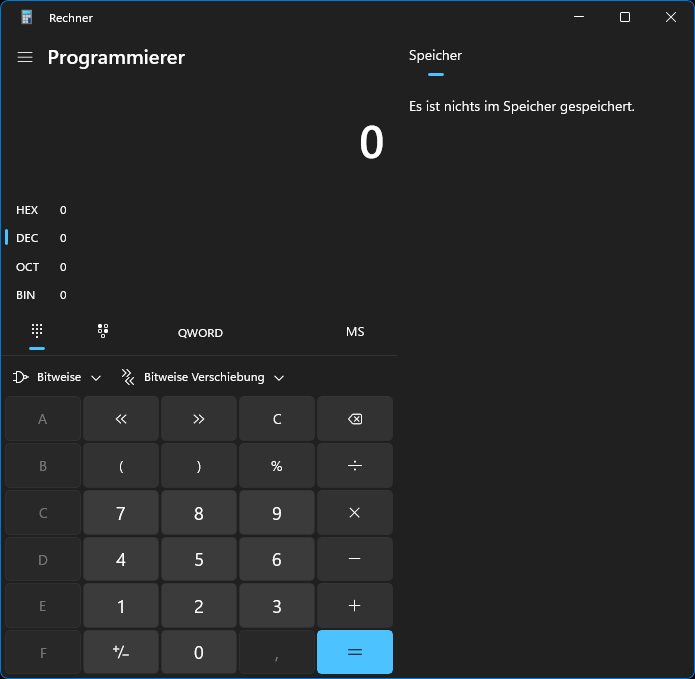Open the hamburger navigation menu
This screenshot has height=679, width=695.
click(x=25, y=58)
